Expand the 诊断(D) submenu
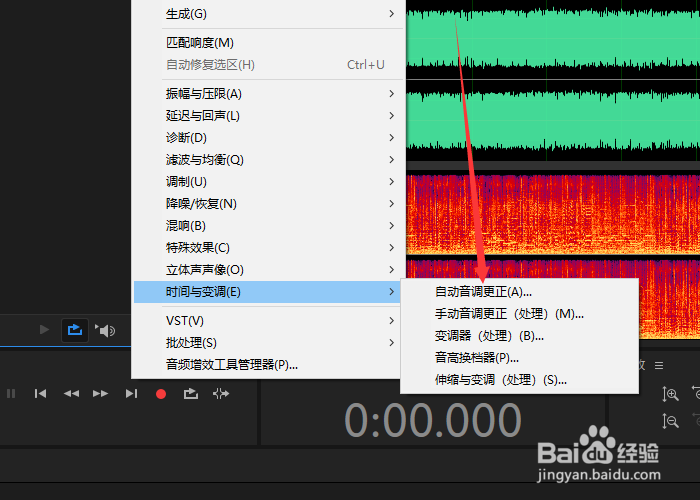The width and height of the screenshot is (700, 500). click(268, 138)
